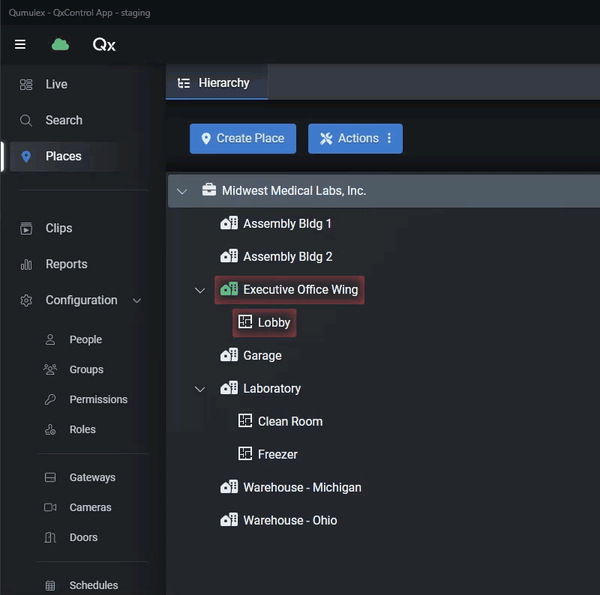The image size is (600, 595).
Task: Click the Actions button
Action: [x=355, y=139]
